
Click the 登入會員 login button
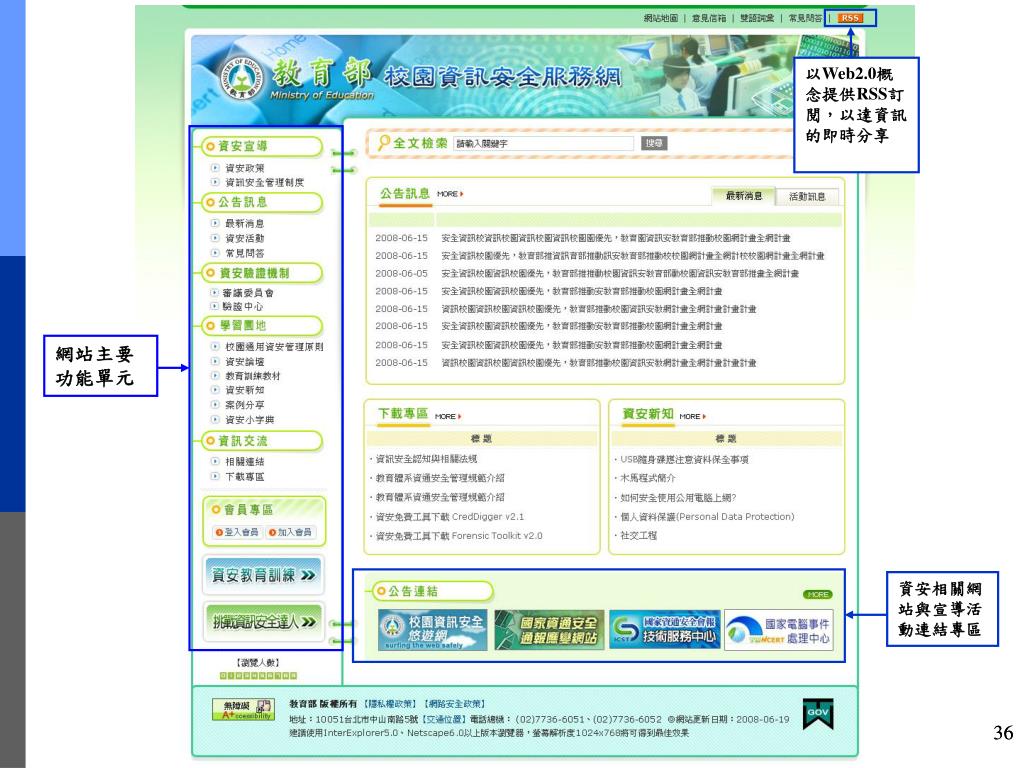pos(237,532)
